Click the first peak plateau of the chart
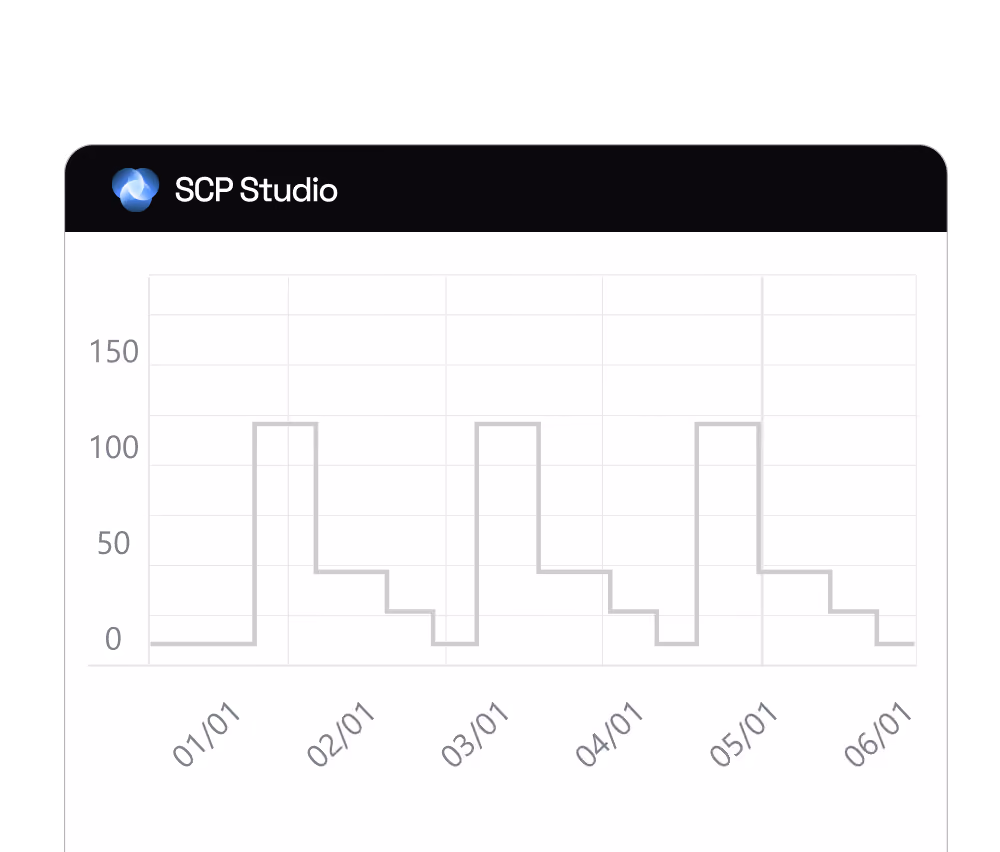Image resolution: width=1000 pixels, height=852 pixels. tap(285, 423)
